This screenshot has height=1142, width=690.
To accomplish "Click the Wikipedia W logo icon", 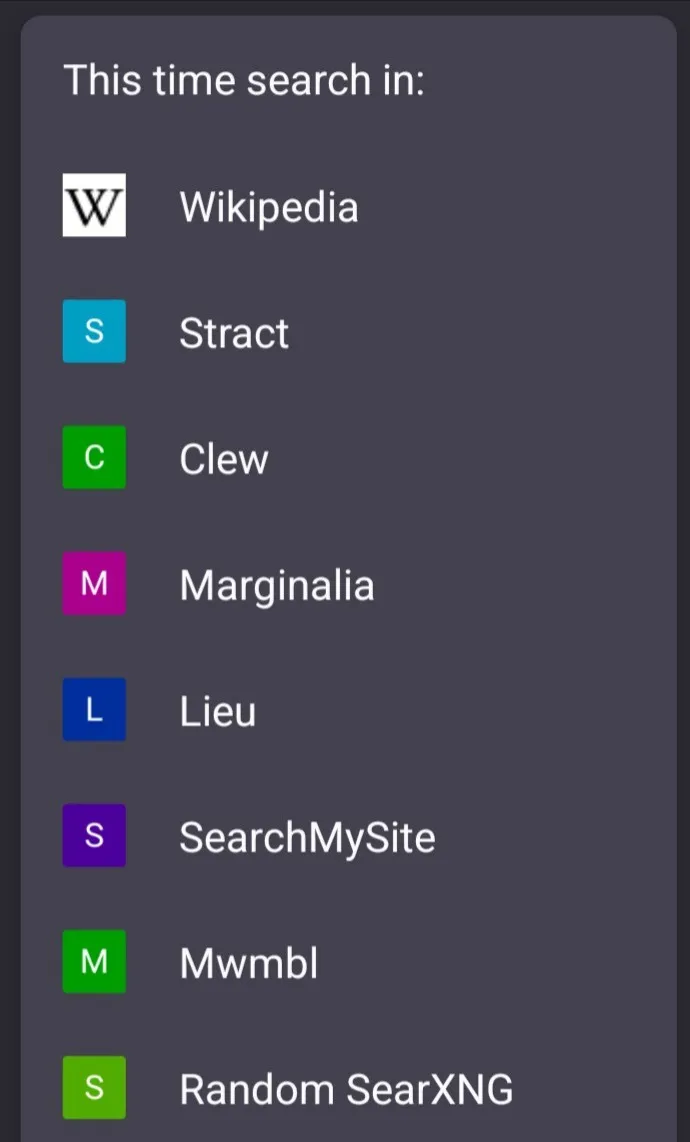I will [x=94, y=205].
